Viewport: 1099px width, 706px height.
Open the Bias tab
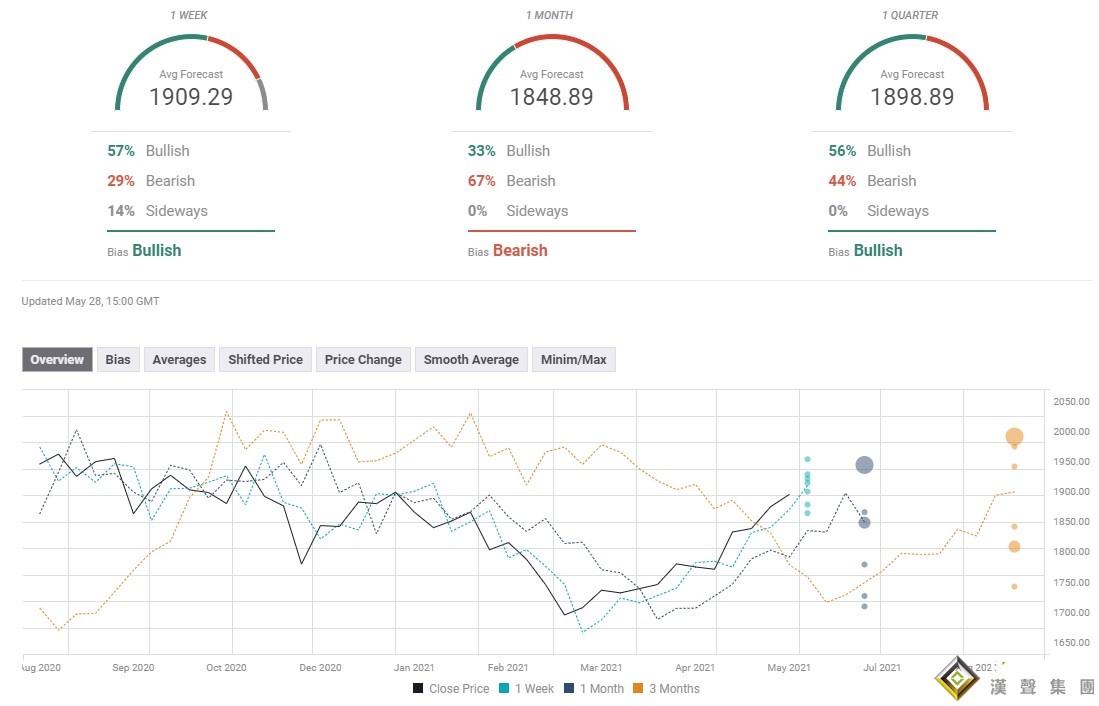point(118,360)
